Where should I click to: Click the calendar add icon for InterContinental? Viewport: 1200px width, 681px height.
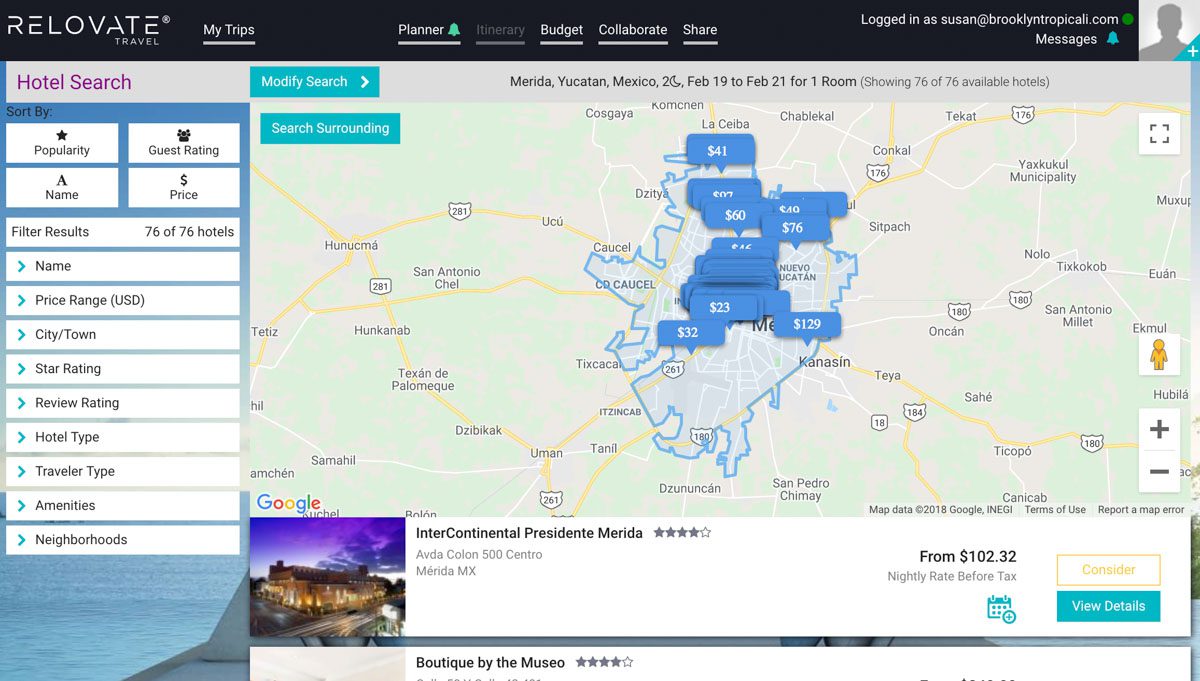pos(1001,609)
